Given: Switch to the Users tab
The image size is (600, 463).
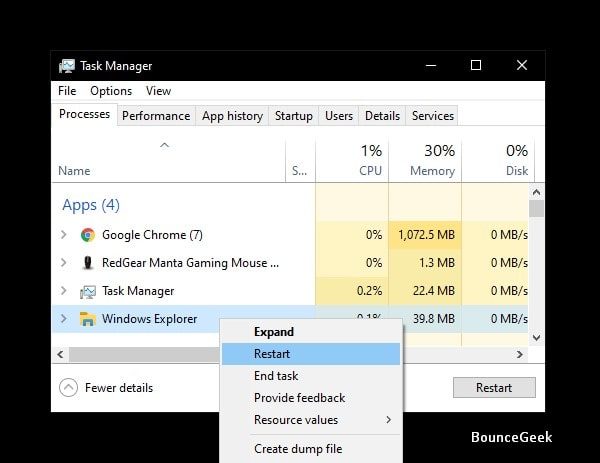Looking at the screenshot, I should [x=339, y=116].
